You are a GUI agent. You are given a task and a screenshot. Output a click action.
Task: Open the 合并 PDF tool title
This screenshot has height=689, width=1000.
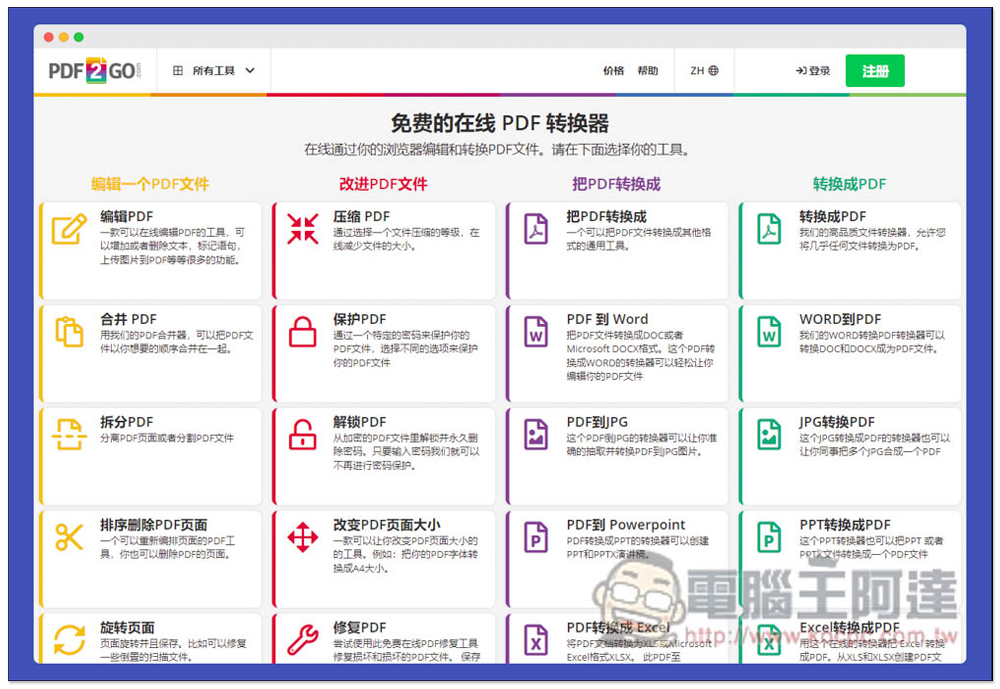(x=128, y=319)
